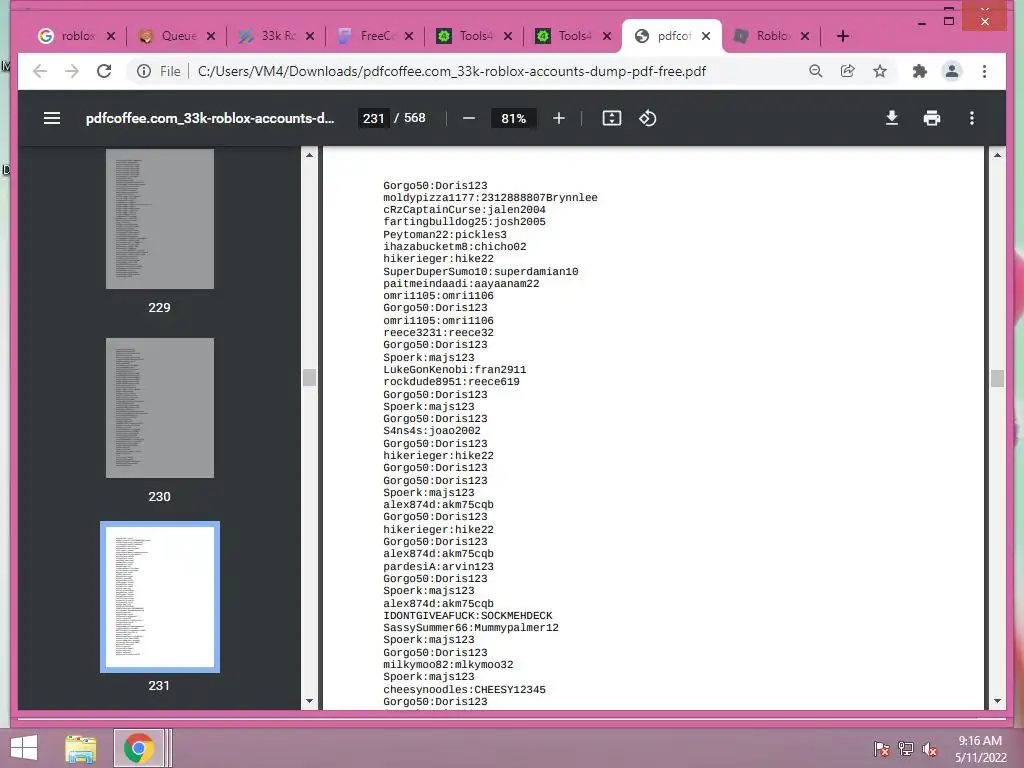Click text line 'pardesiA:arvin123'
This screenshot has height=768, width=1024.
(438, 567)
